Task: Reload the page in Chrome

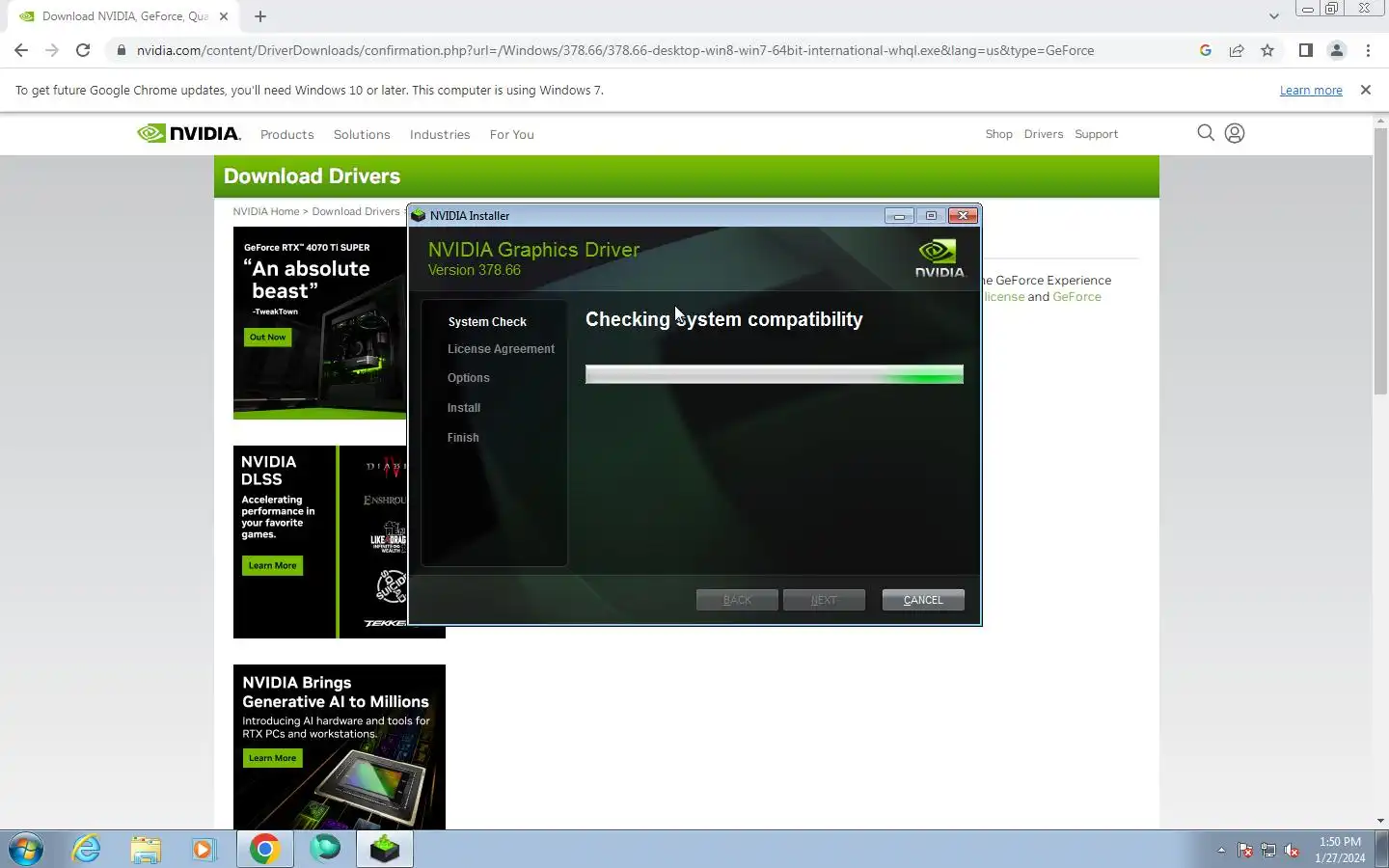Action: click(x=83, y=50)
